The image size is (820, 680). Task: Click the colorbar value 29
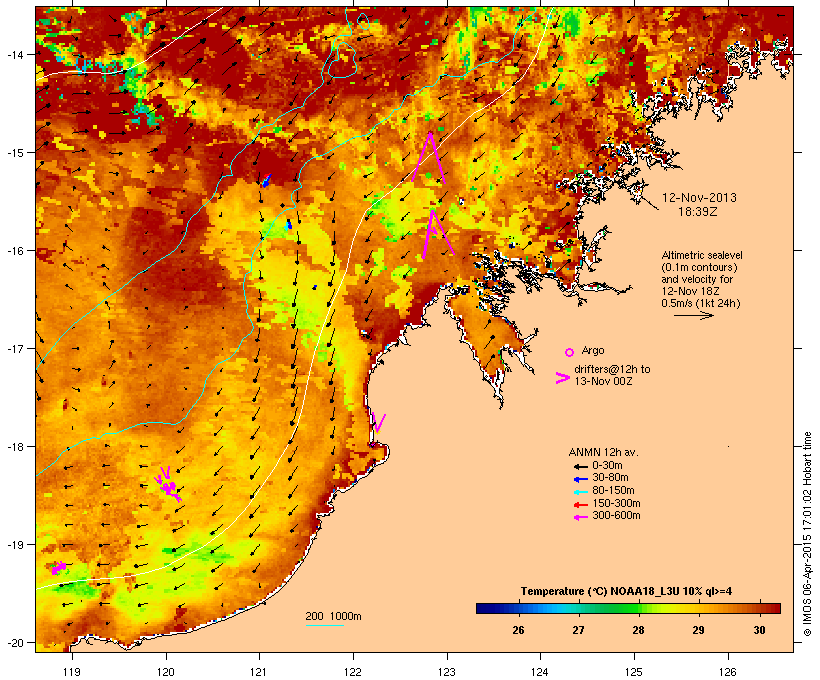click(x=699, y=630)
